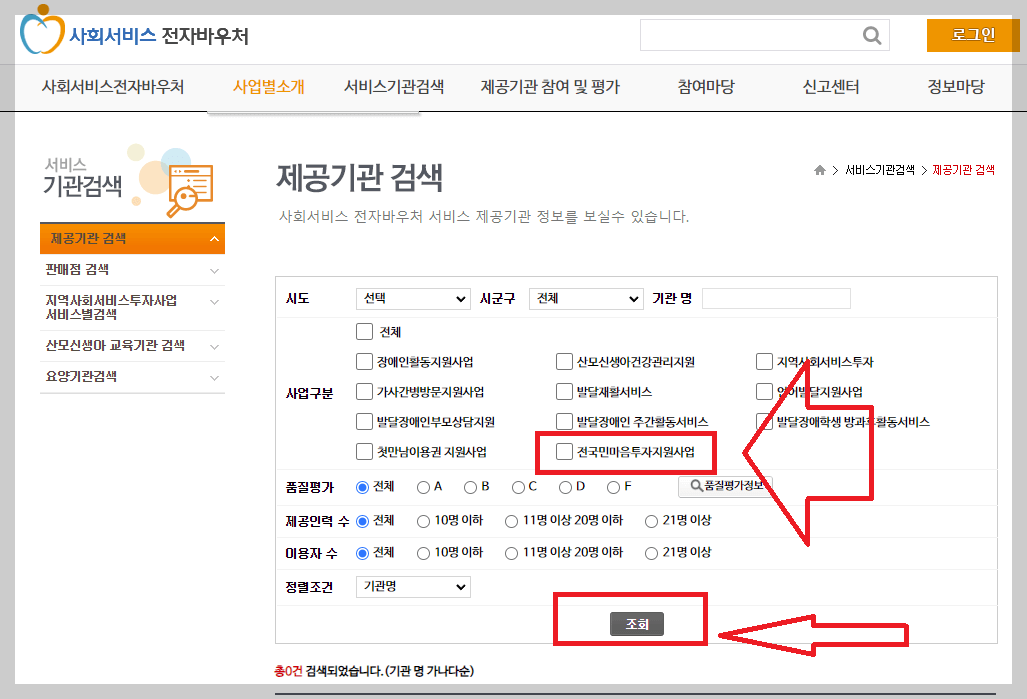Click the top search magnifier icon
Viewport: 1027px width, 699px height.
(869, 34)
